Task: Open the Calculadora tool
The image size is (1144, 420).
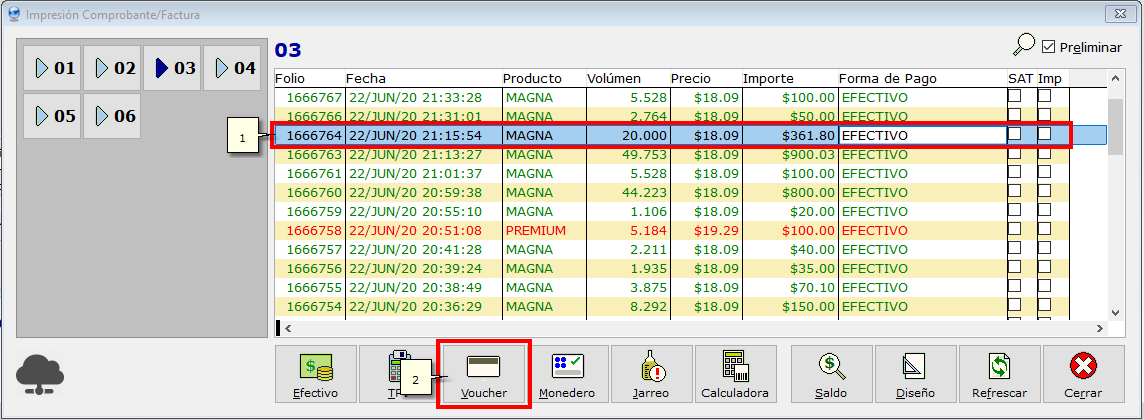Action: point(734,376)
